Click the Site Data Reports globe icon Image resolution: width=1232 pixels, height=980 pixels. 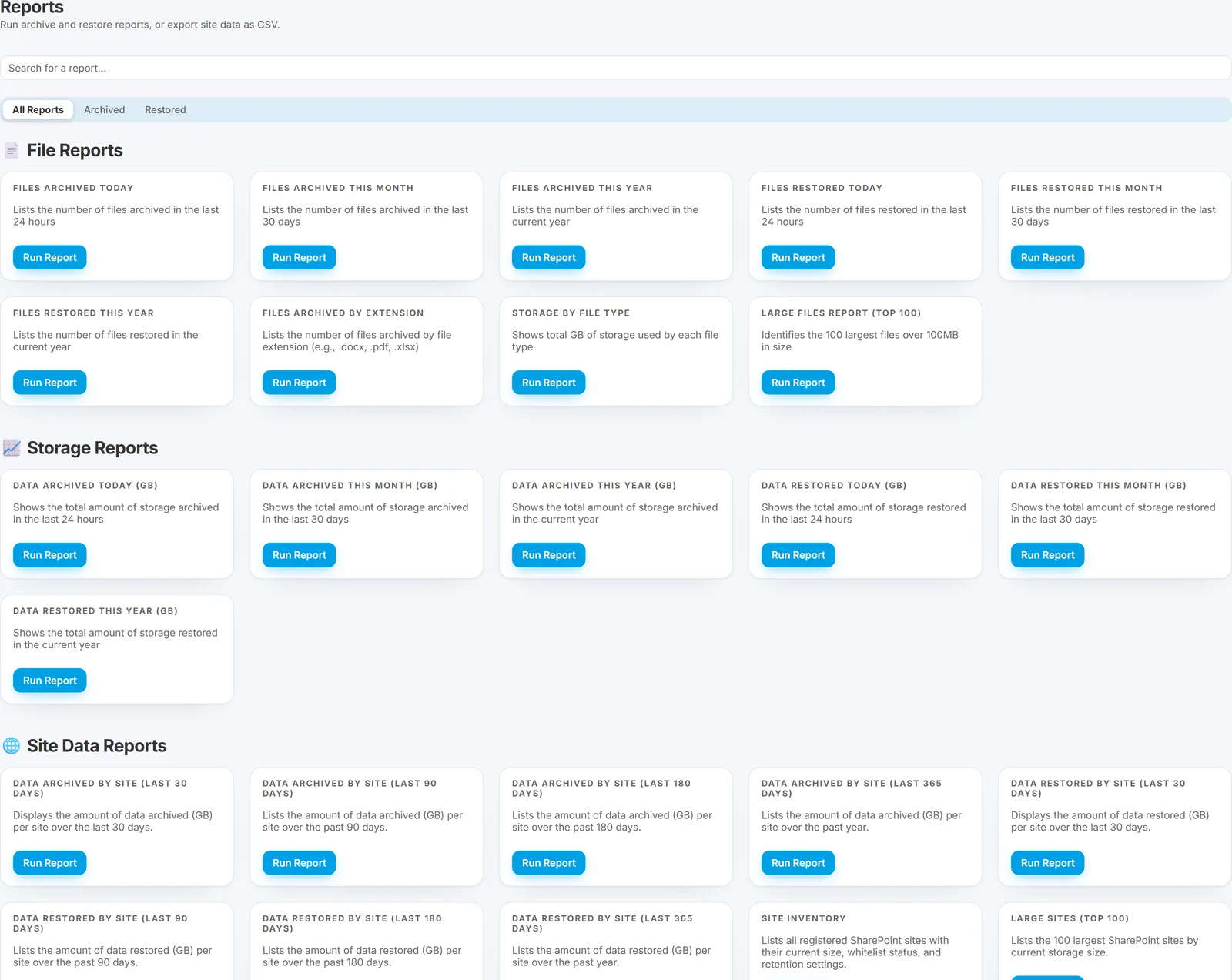(12, 745)
